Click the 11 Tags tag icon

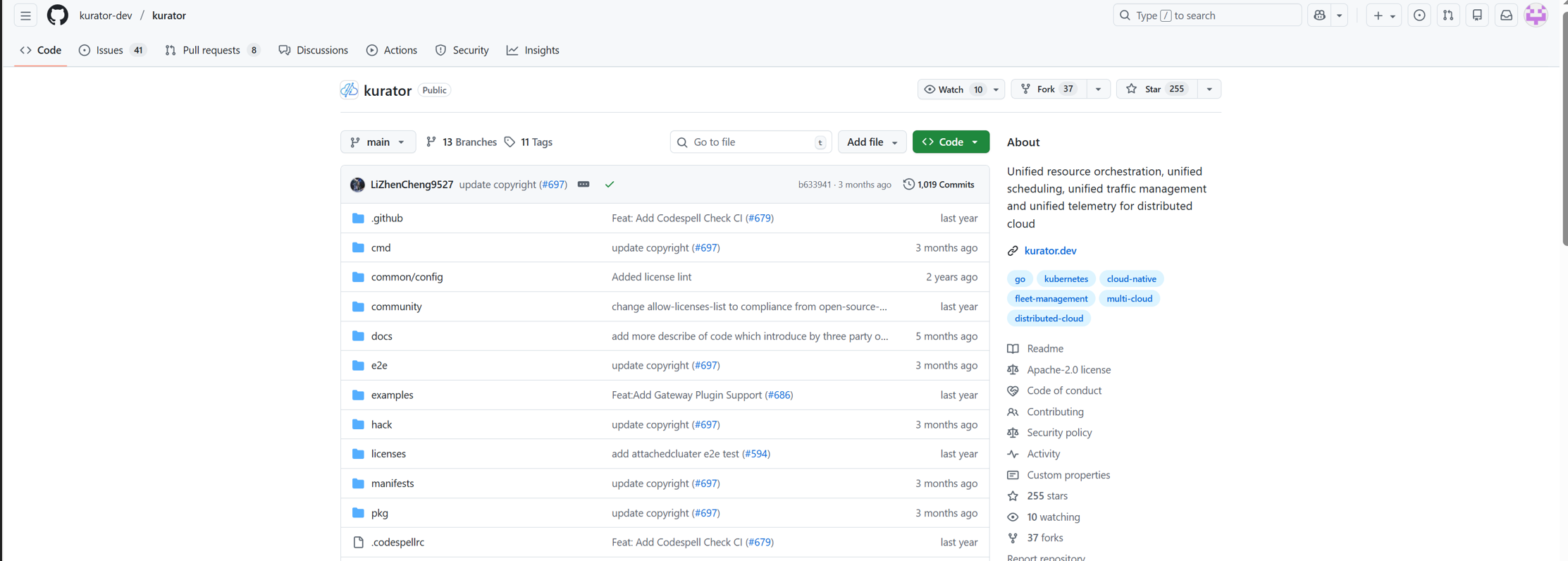point(510,142)
